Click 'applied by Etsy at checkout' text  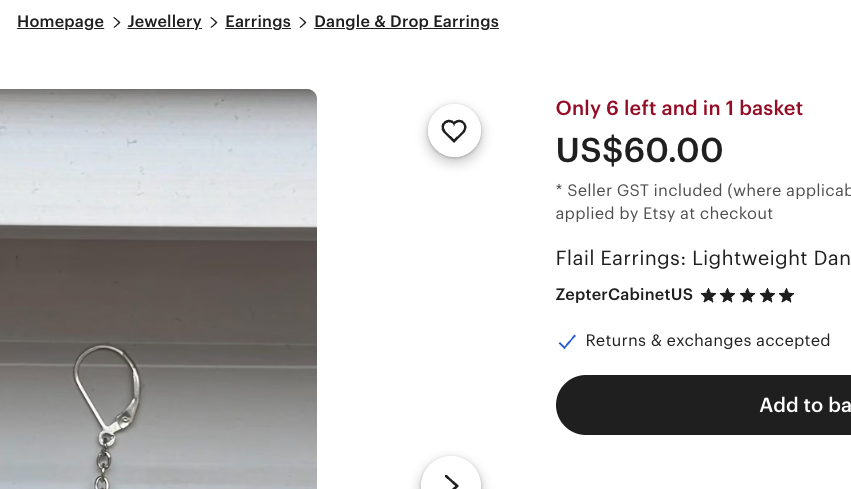(664, 213)
